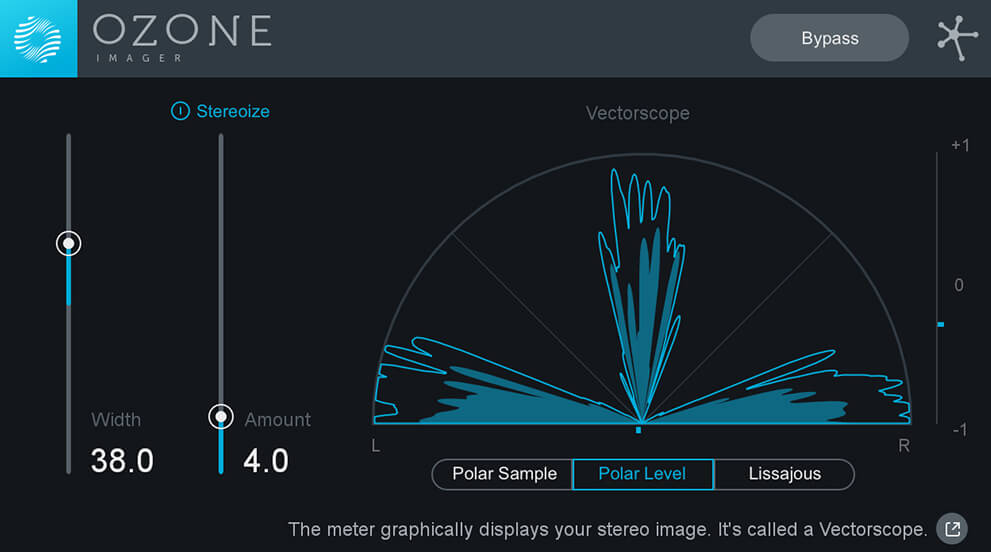Click the Vectorscope polar display
The image size is (991, 552).
tap(641, 289)
